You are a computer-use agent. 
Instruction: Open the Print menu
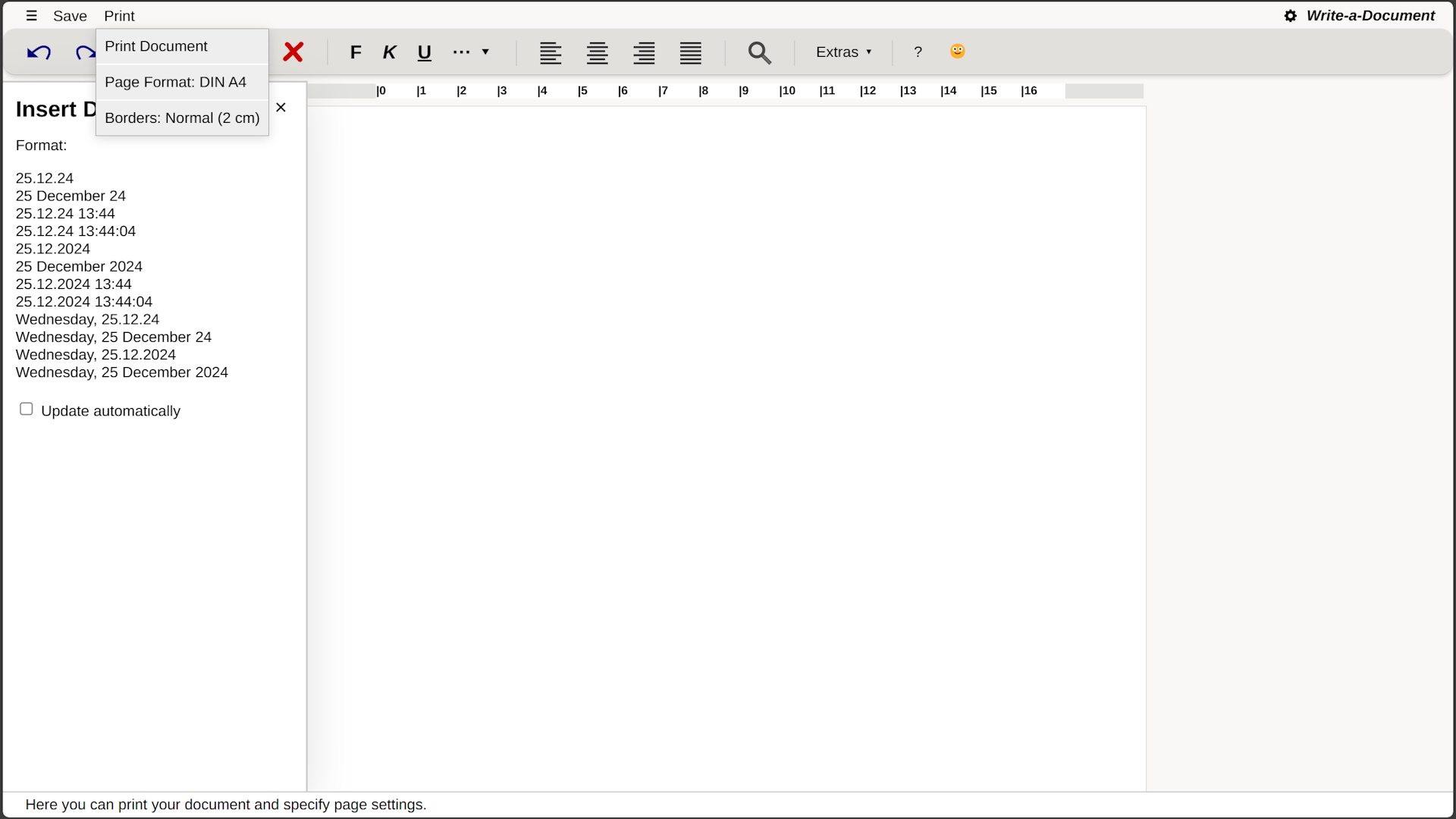119,15
